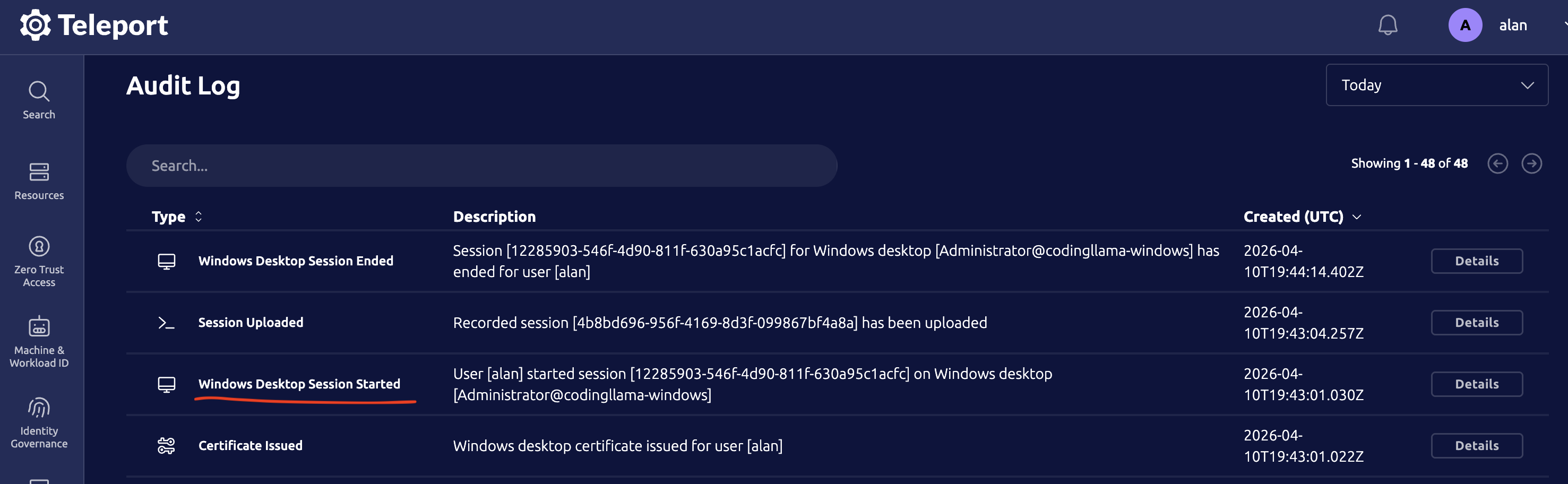Screen dimensions: 1568x484
Task: Click the Teleport gear logo
Action: click(36, 25)
